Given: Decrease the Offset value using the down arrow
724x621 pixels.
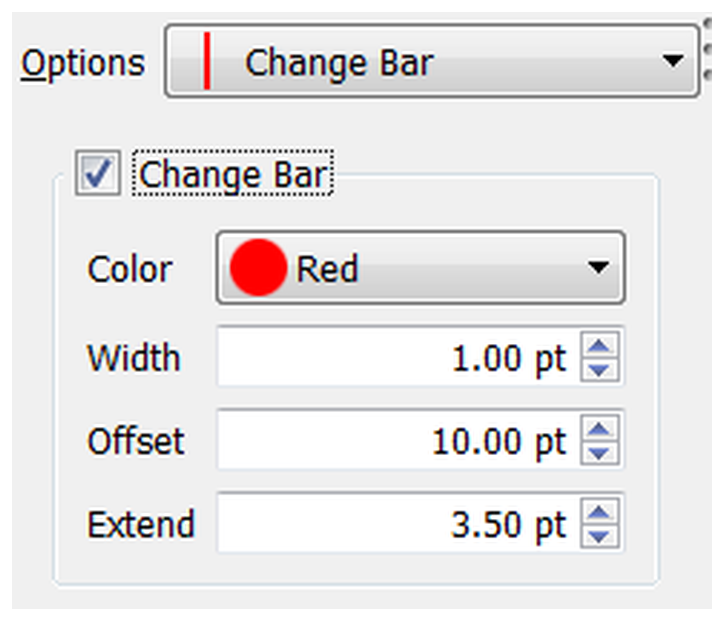Looking at the screenshot, I should 599,452.
